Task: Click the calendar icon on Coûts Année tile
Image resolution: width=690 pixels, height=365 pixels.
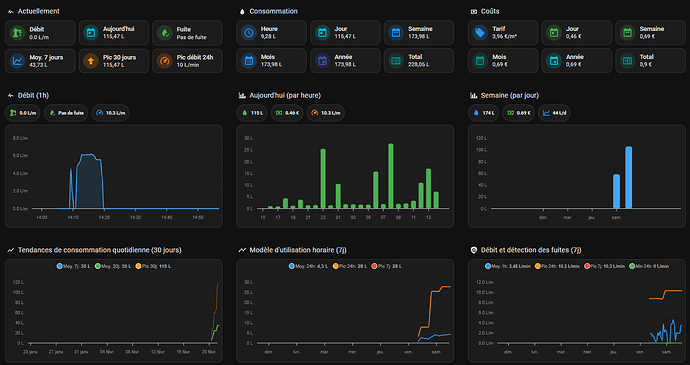Action: pos(554,61)
